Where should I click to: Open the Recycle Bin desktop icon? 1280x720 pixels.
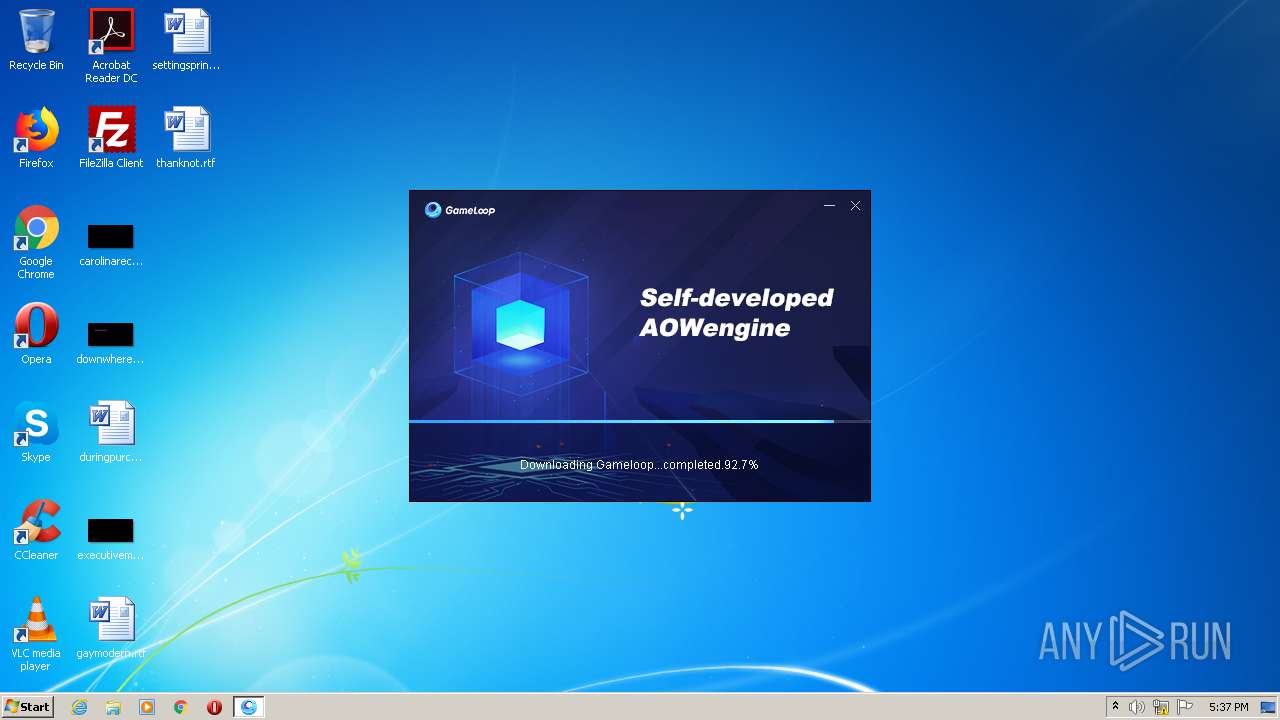tap(36, 40)
